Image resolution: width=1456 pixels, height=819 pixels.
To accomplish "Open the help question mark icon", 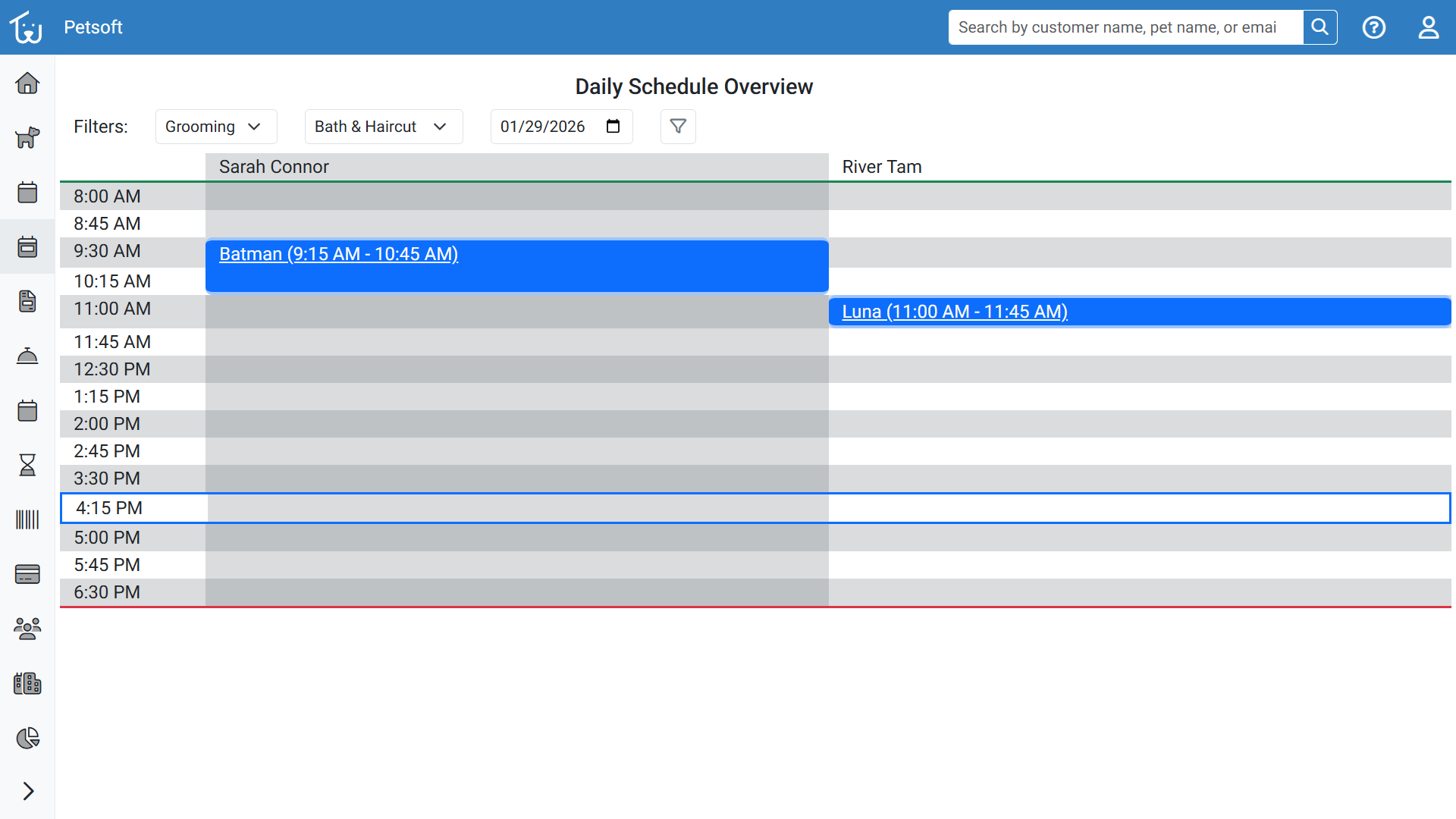I will click(x=1373, y=27).
